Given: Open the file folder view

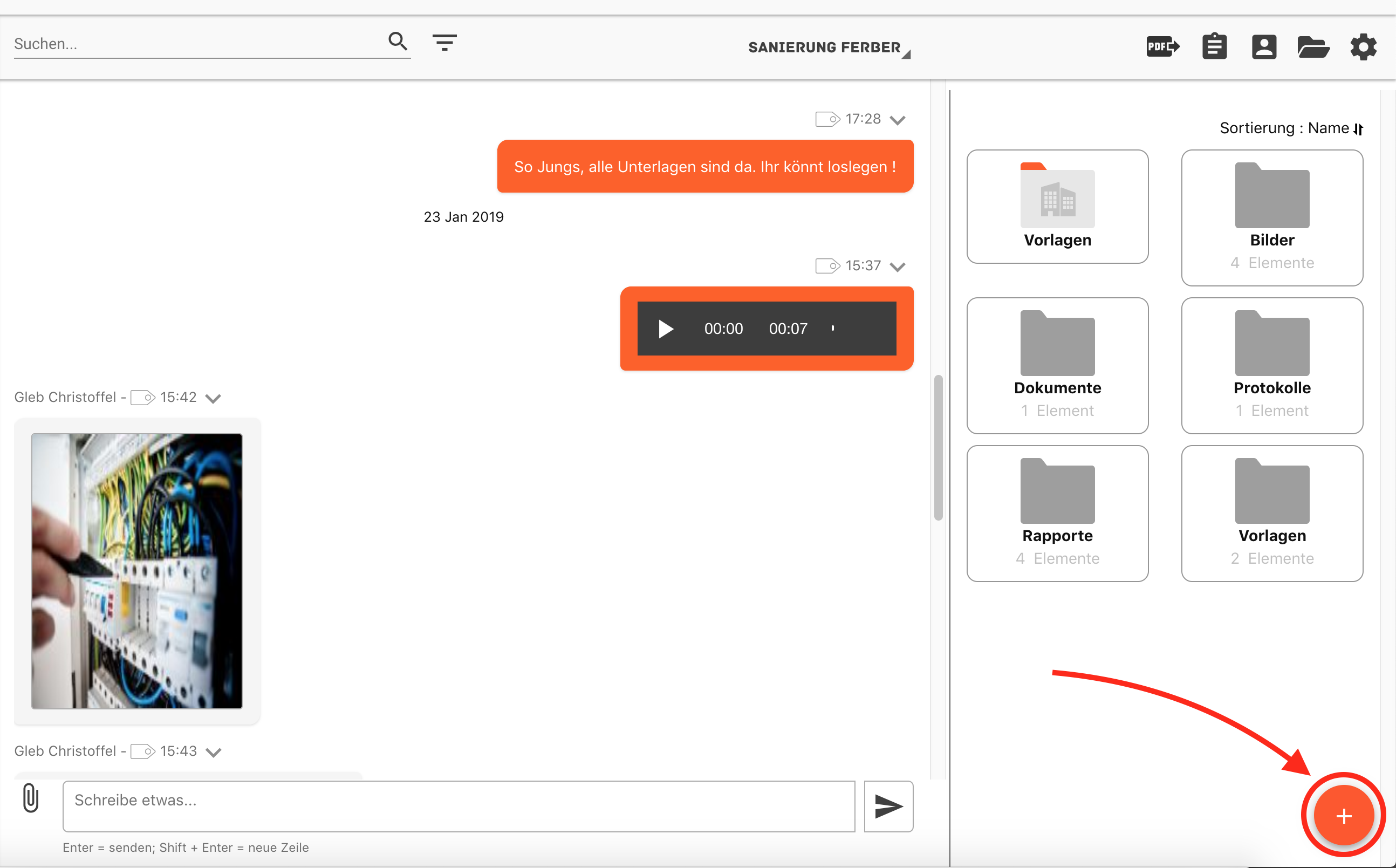Looking at the screenshot, I should [x=1314, y=46].
